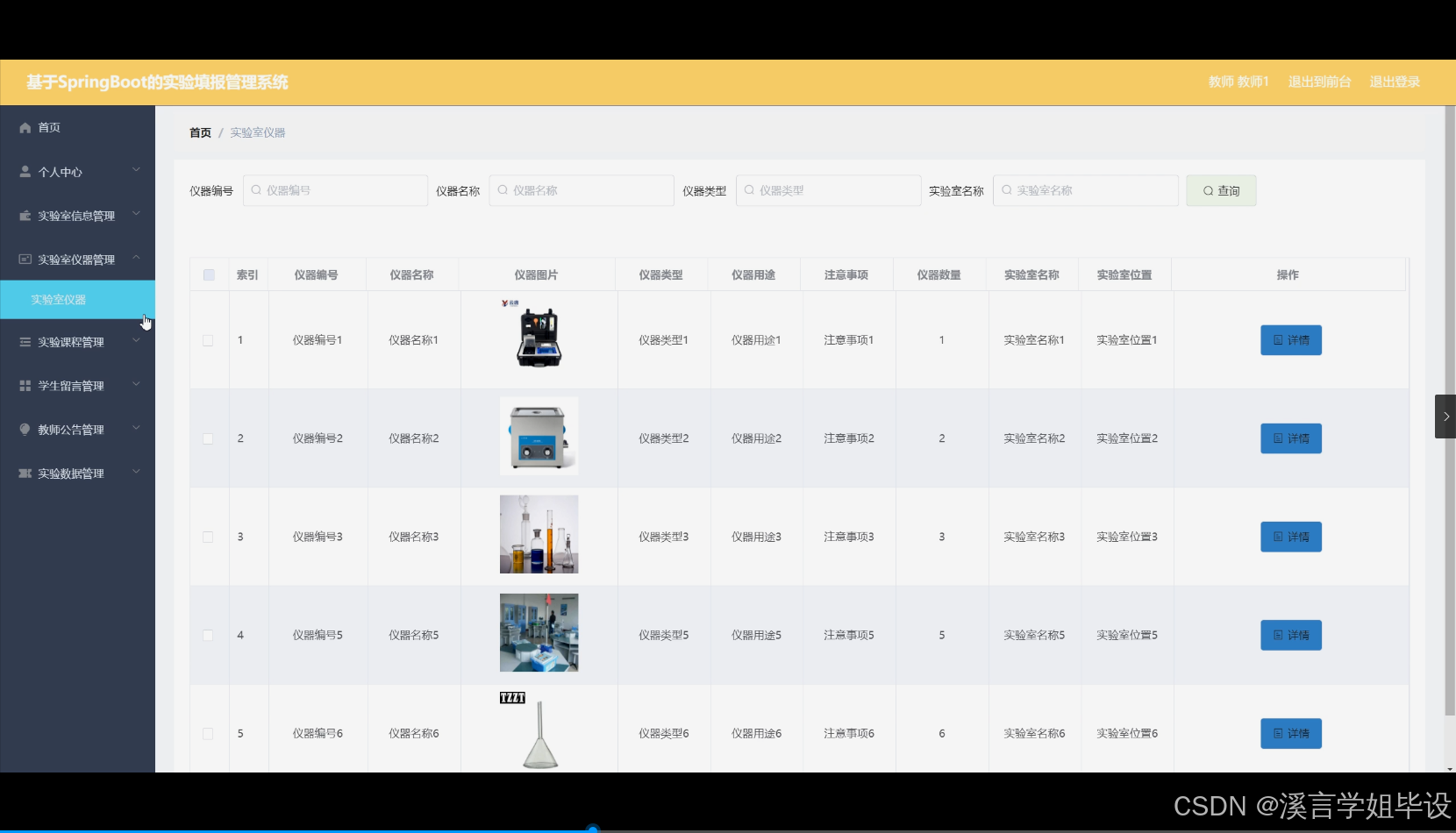Click the icon beside 实验室信息管理
The height and width of the screenshot is (833, 1456).
(x=25, y=216)
